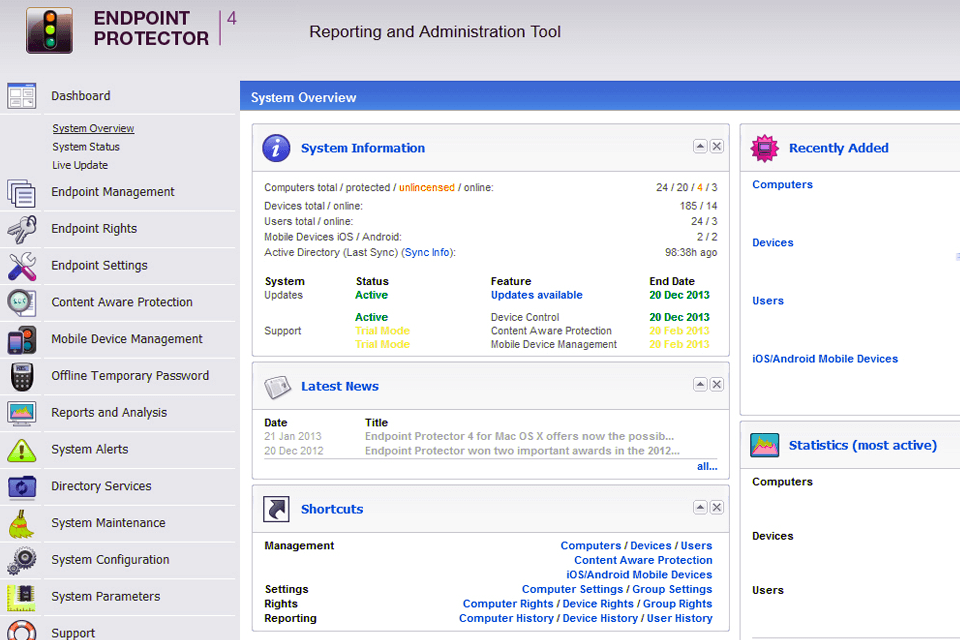Click Computer History shortcut link
The image size is (960, 640).
(506, 619)
